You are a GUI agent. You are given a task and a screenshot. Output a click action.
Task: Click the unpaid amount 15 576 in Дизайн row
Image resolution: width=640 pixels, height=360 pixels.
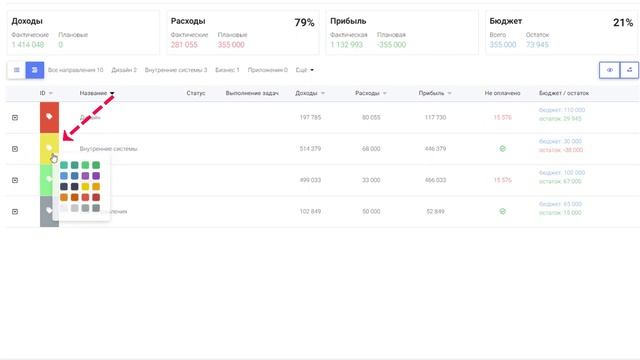tap(502, 118)
